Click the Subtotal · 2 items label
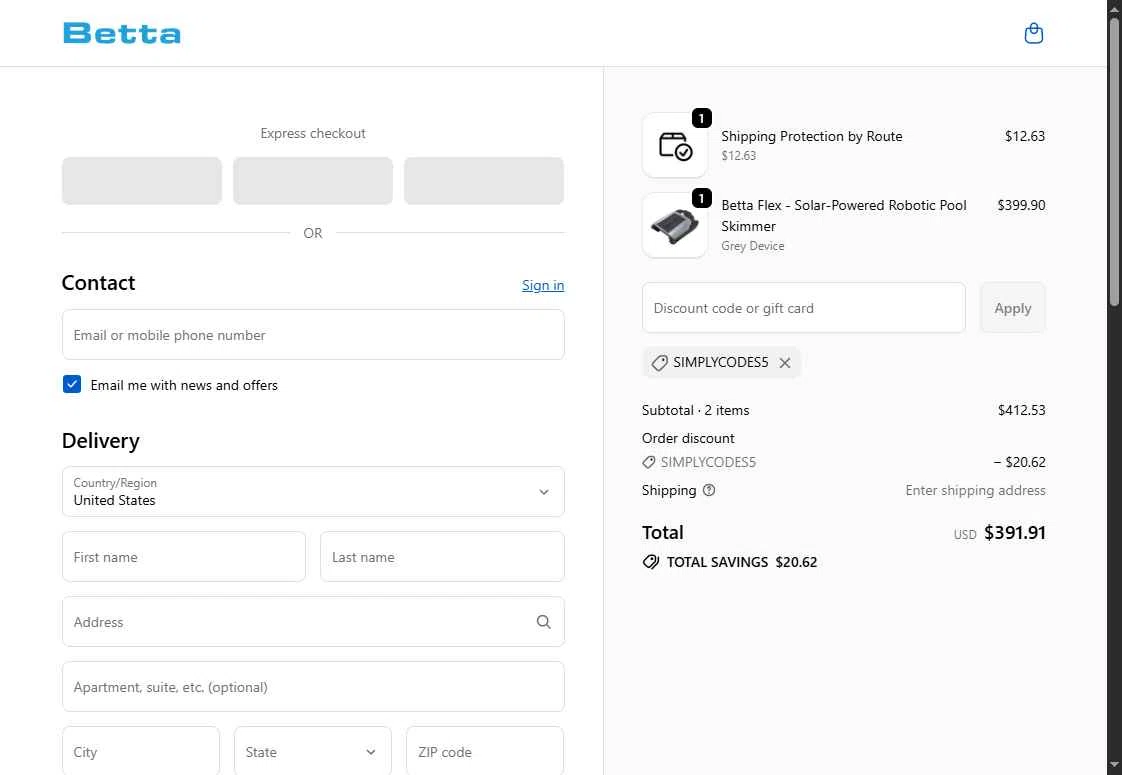The width and height of the screenshot is (1122, 775). (x=696, y=410)
